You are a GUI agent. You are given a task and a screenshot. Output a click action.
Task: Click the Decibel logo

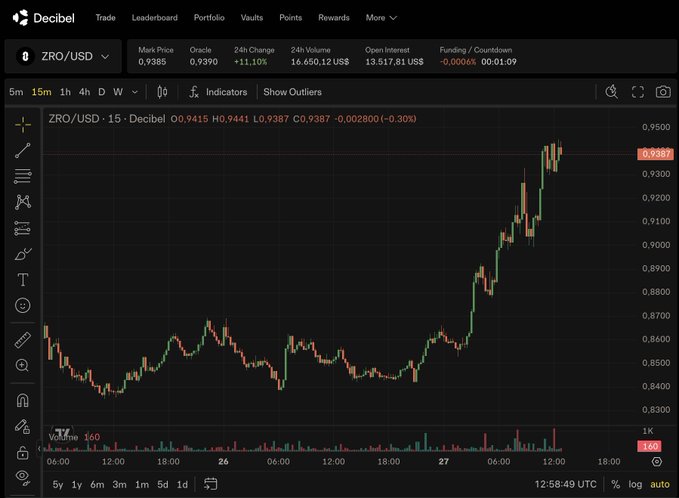[43, 18]
